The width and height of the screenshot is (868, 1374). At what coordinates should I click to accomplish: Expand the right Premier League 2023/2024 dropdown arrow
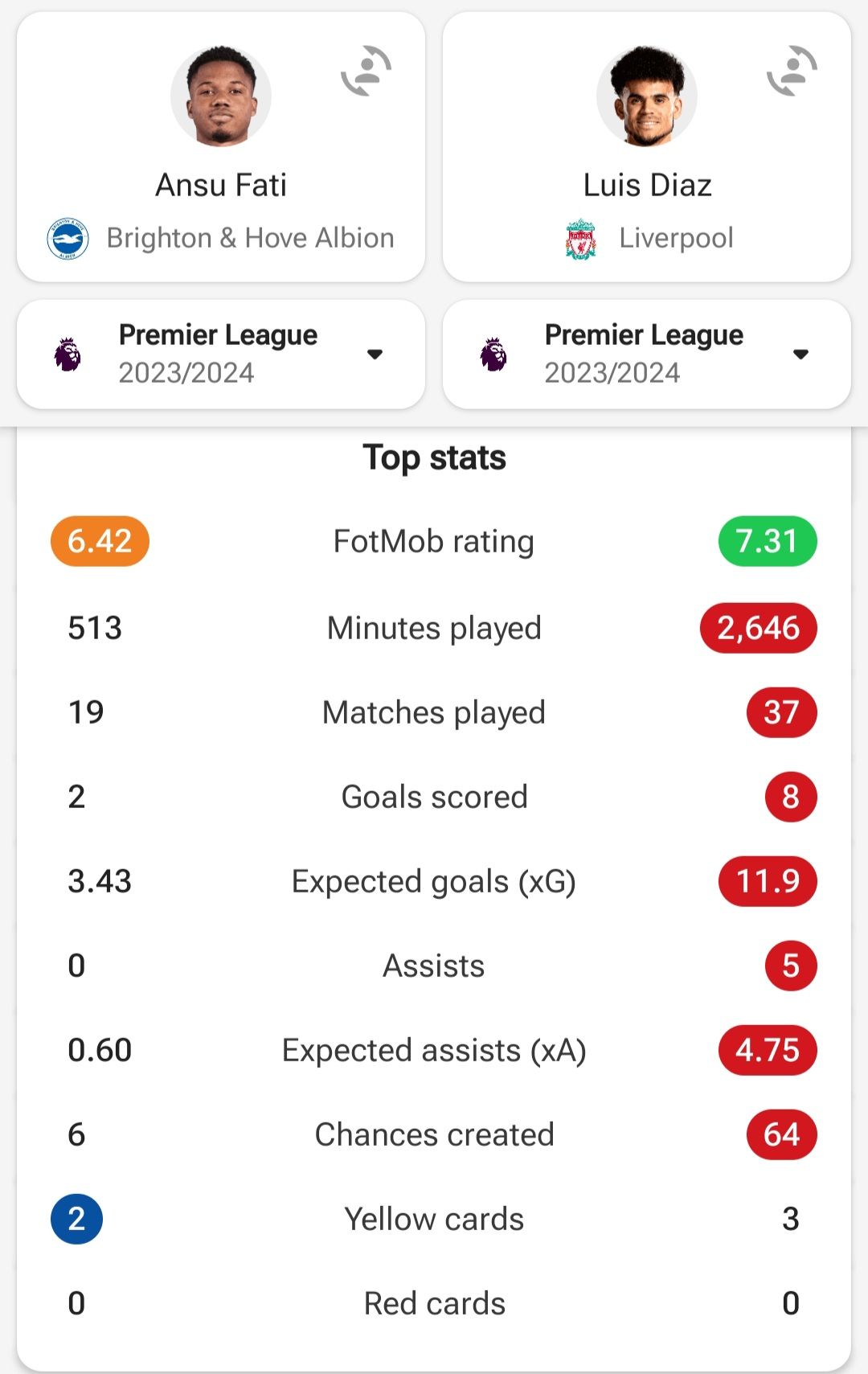coord(800,355)
